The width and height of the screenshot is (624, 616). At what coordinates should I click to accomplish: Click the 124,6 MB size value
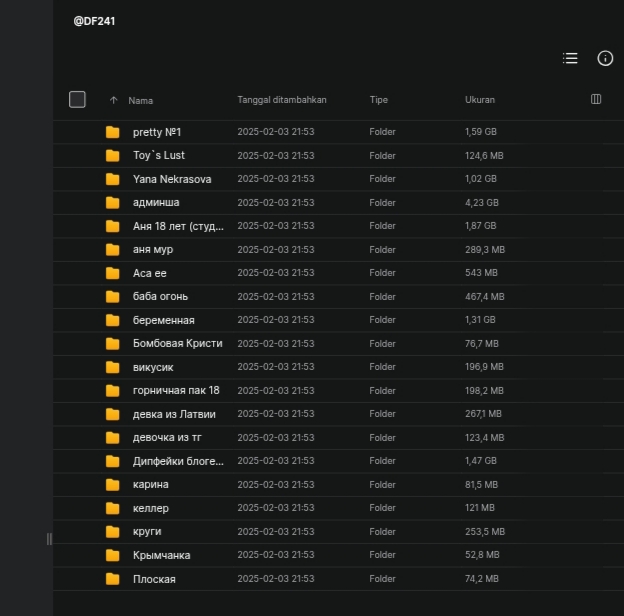[484, 156]
